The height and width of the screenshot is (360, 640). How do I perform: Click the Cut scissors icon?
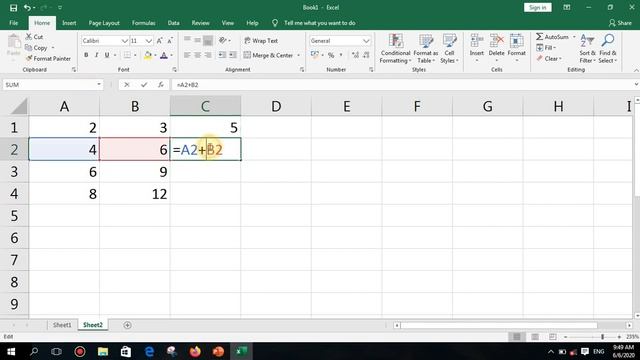point(29,37)
